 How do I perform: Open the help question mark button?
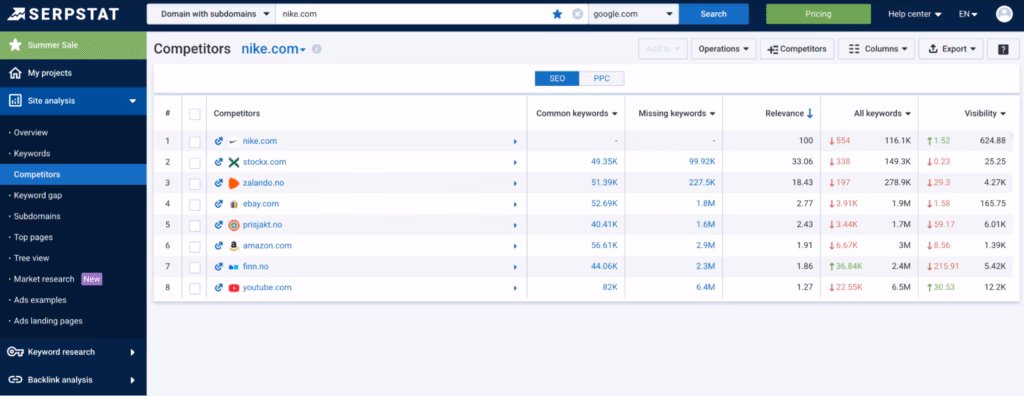pos(1003,49)
